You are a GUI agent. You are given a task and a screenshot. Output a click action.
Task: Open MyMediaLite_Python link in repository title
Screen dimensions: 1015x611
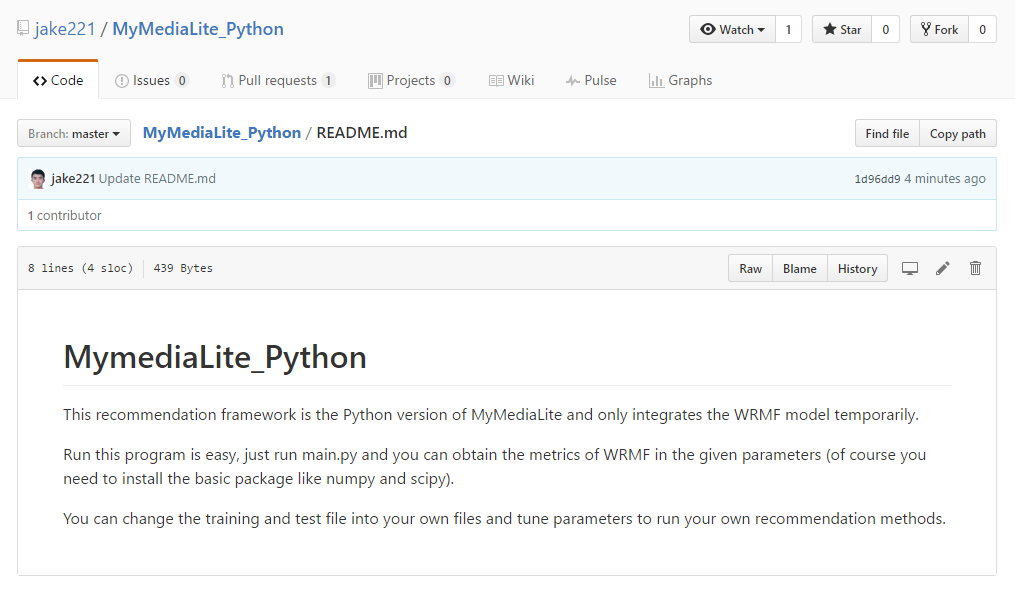(198, 29)
